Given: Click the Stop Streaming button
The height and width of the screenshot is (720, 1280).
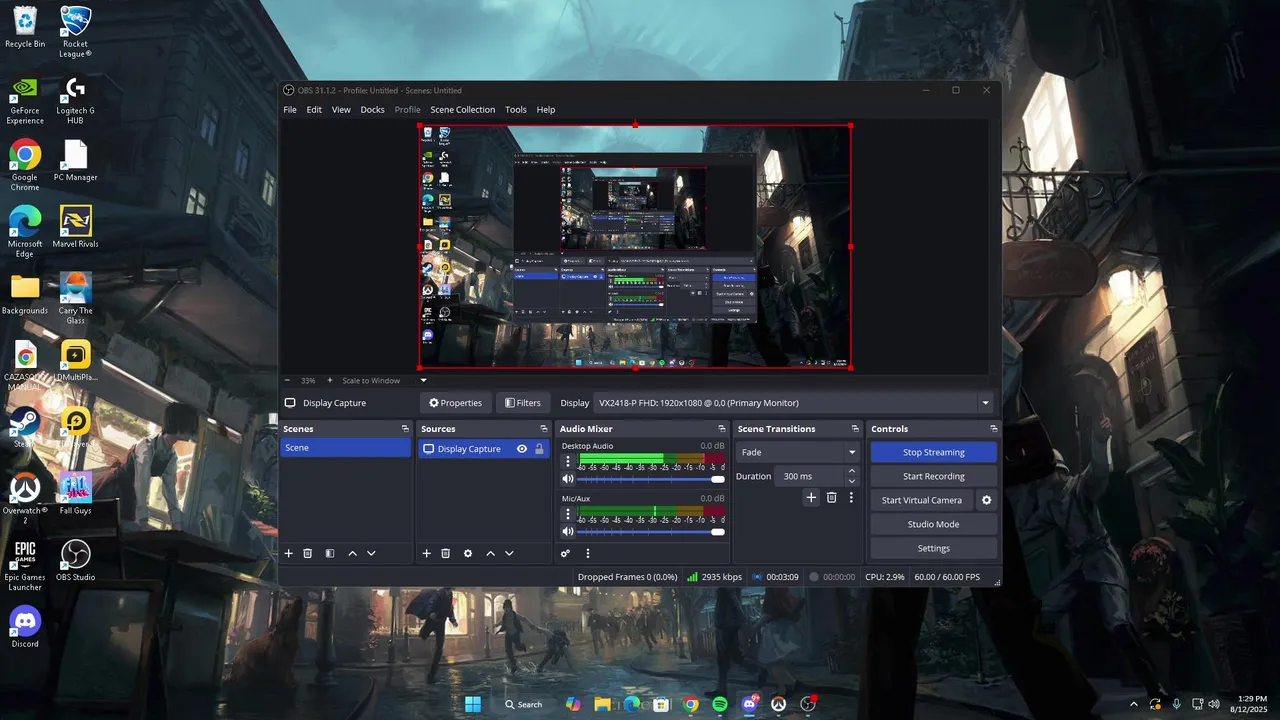Looking at the screenshot, I should tap(933, 452).
